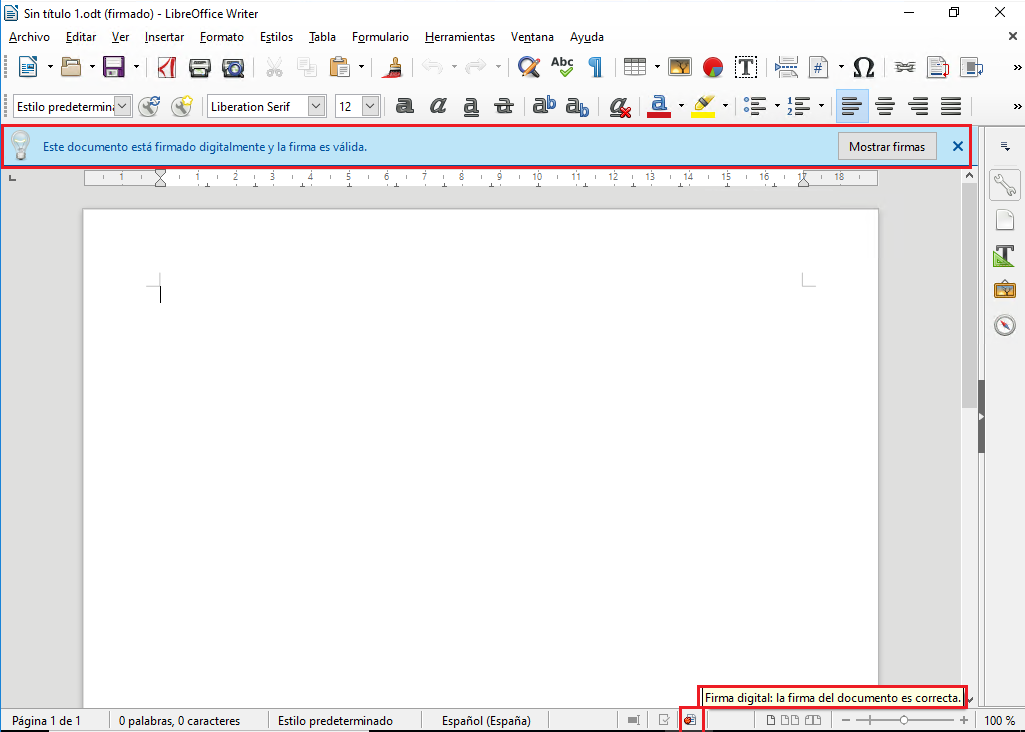Click the Mostrar firmas button
1025x732 pixels.
pyautogui.click(x=887, y=146)
